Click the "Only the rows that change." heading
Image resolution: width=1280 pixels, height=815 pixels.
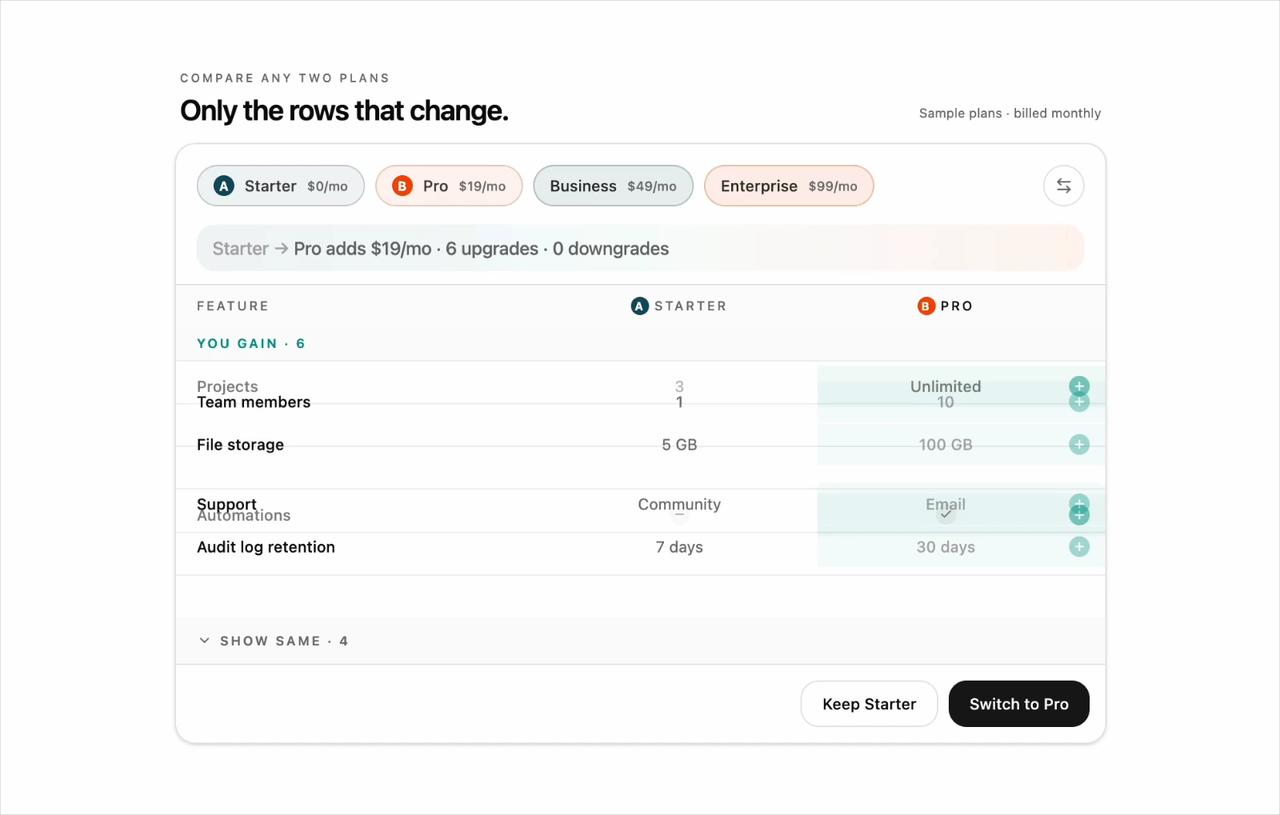point(344,110)
